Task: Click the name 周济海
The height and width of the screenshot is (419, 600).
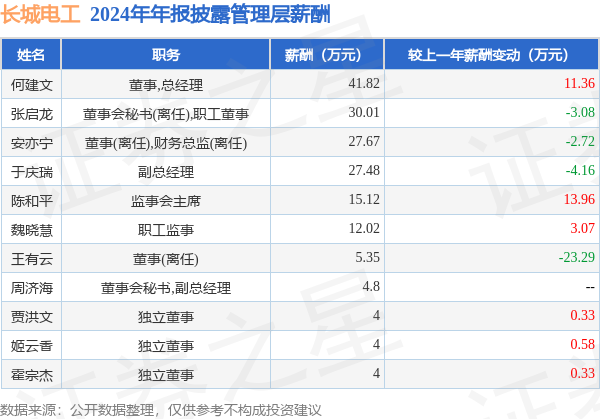Action: (32, 288)
